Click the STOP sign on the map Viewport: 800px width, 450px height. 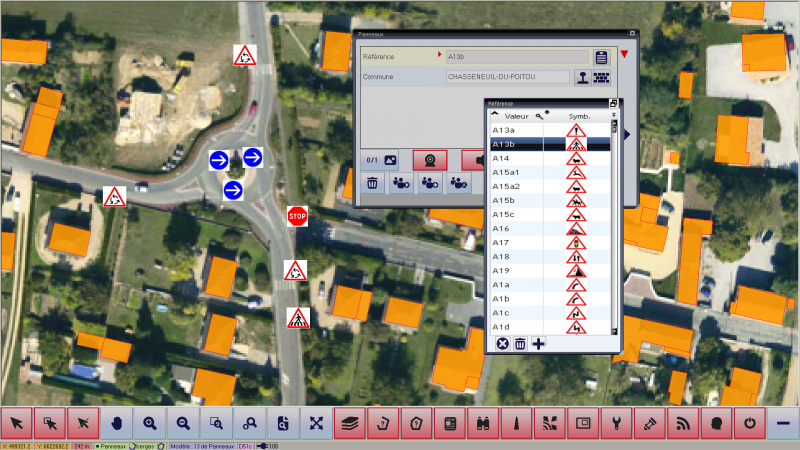coord(296,215)
